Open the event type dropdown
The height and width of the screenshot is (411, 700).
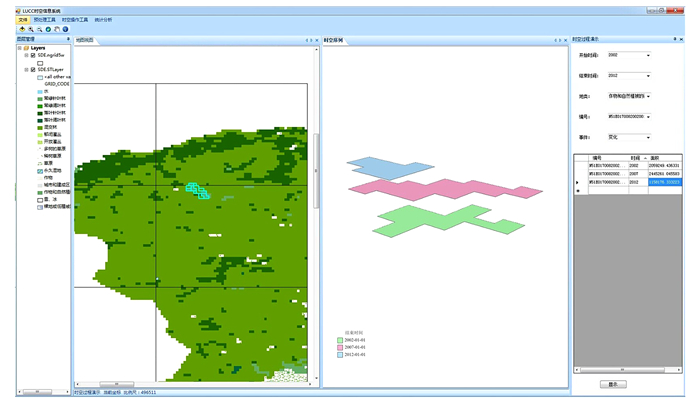pyautogui.click(x=647, y=137)
